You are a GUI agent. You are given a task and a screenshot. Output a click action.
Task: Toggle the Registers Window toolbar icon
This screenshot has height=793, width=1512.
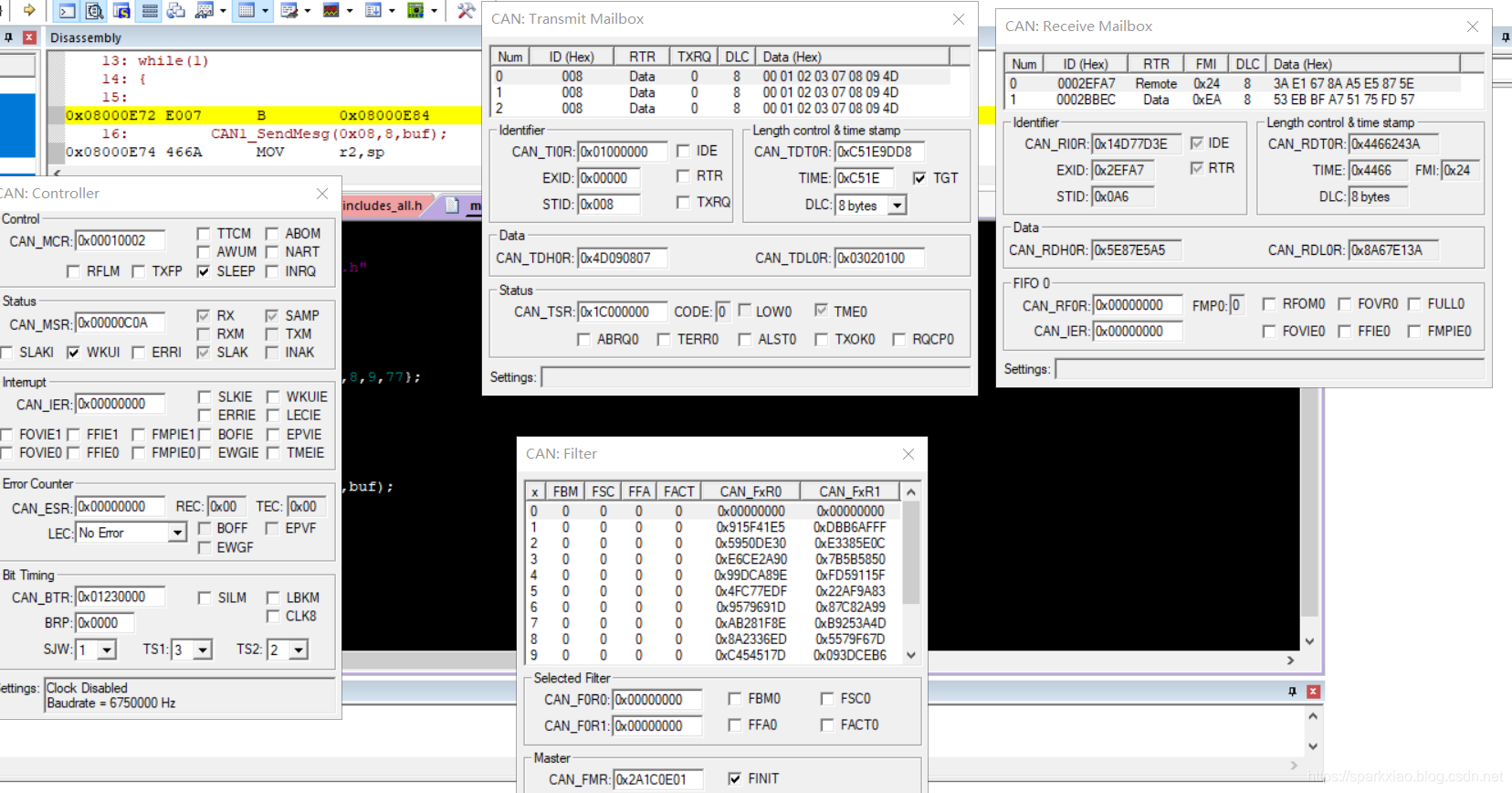[x=150, y=10]
